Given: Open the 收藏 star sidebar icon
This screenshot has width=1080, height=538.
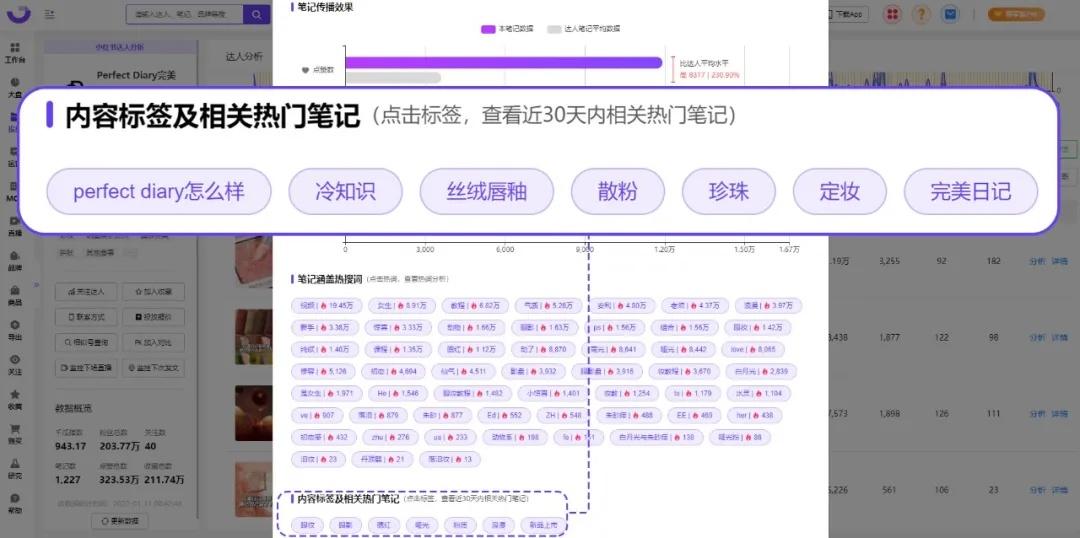Looking at the screenshot, I should click(14, 399).
